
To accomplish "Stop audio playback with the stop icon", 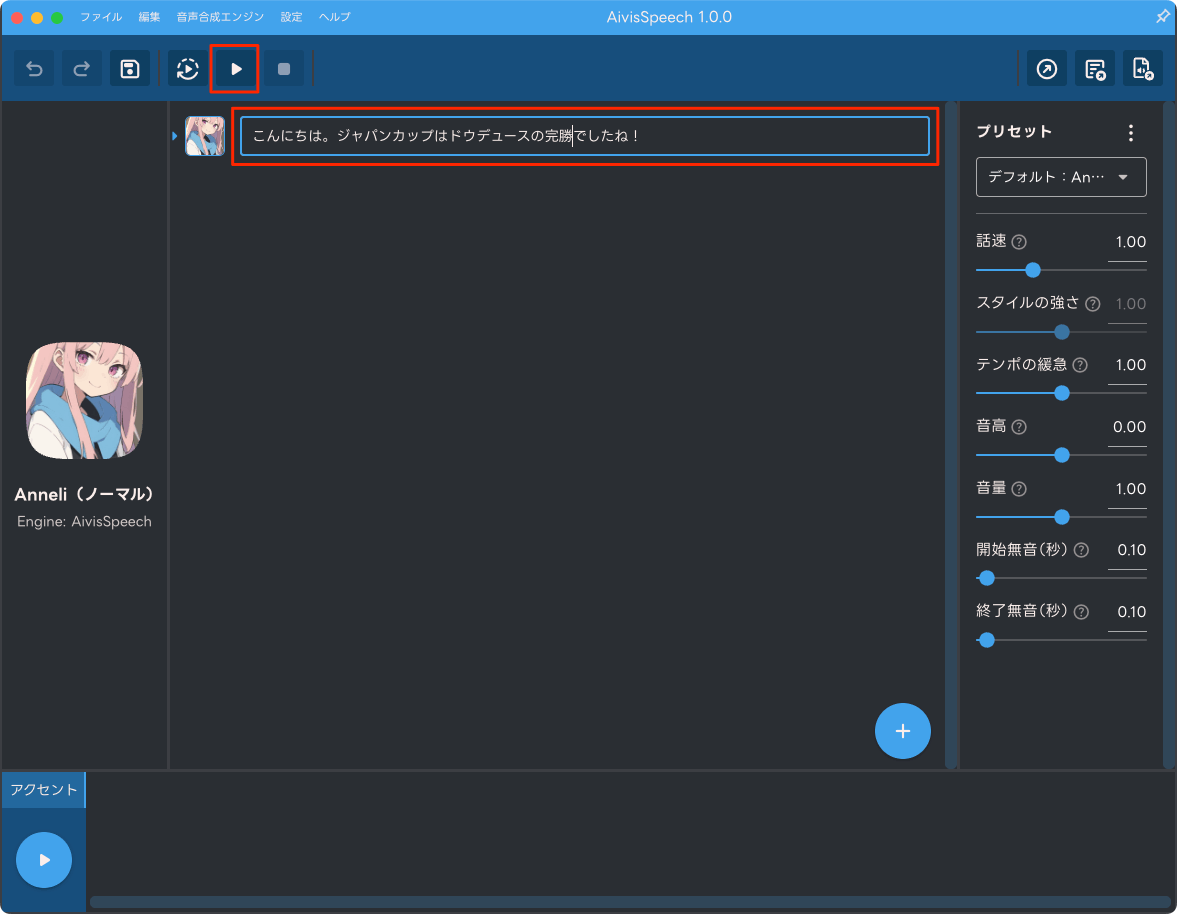I will tap(282, 68).
